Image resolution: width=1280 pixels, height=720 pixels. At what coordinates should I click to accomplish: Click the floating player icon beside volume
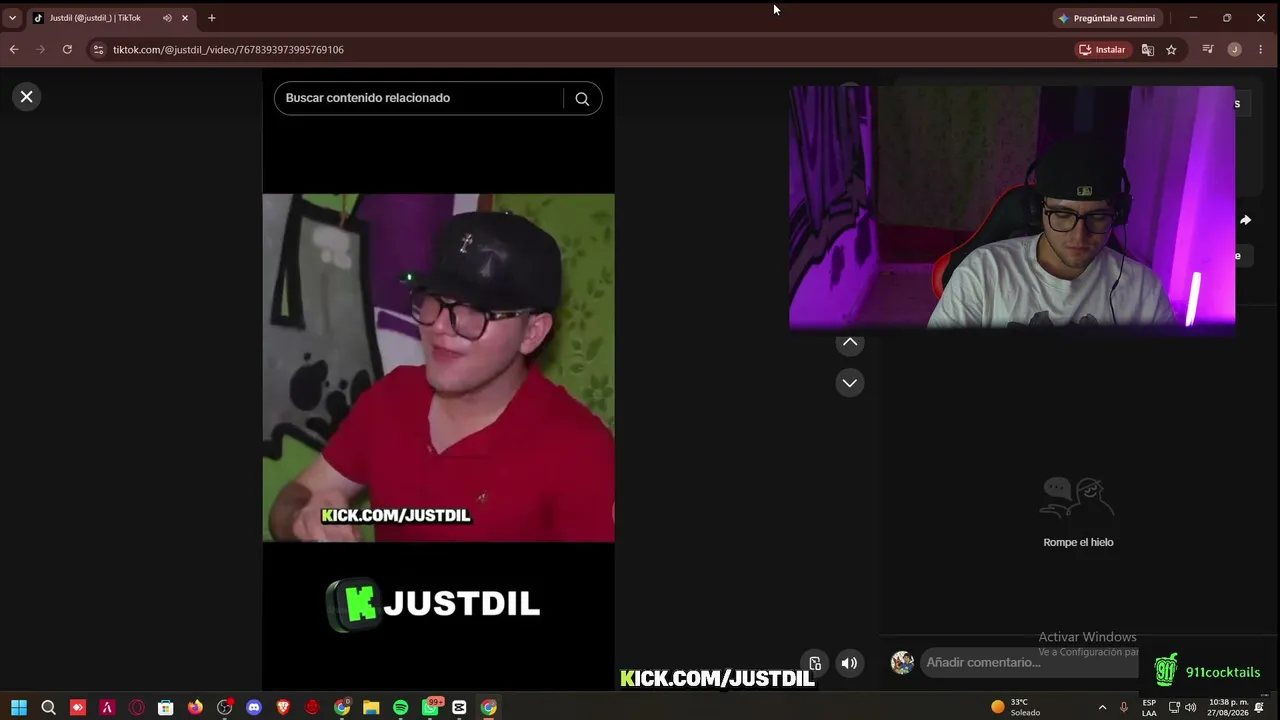coord(815,663)
